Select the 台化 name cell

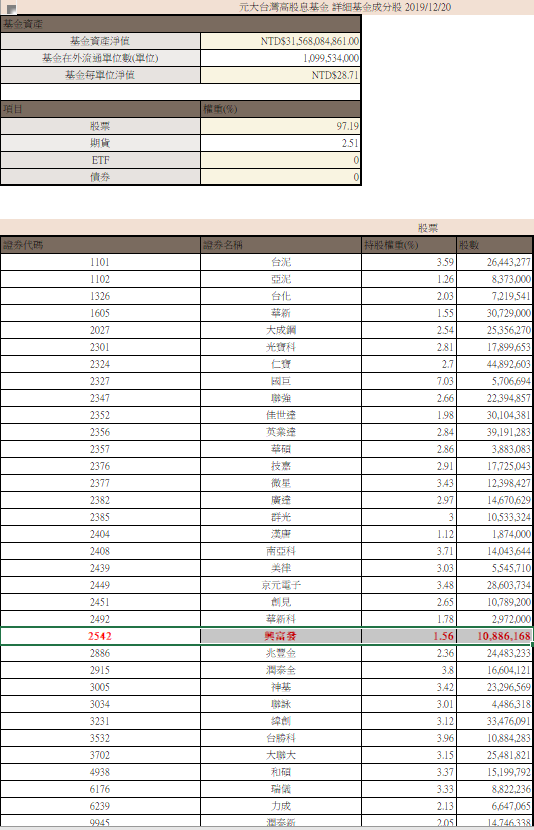tap(281, 296)
